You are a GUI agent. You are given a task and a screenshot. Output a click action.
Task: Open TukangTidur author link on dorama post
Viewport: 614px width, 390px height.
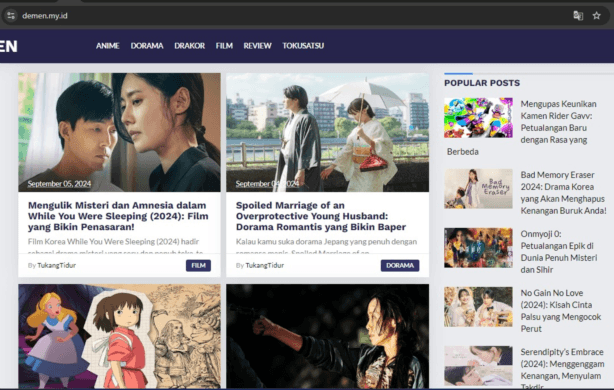[264, 265]
